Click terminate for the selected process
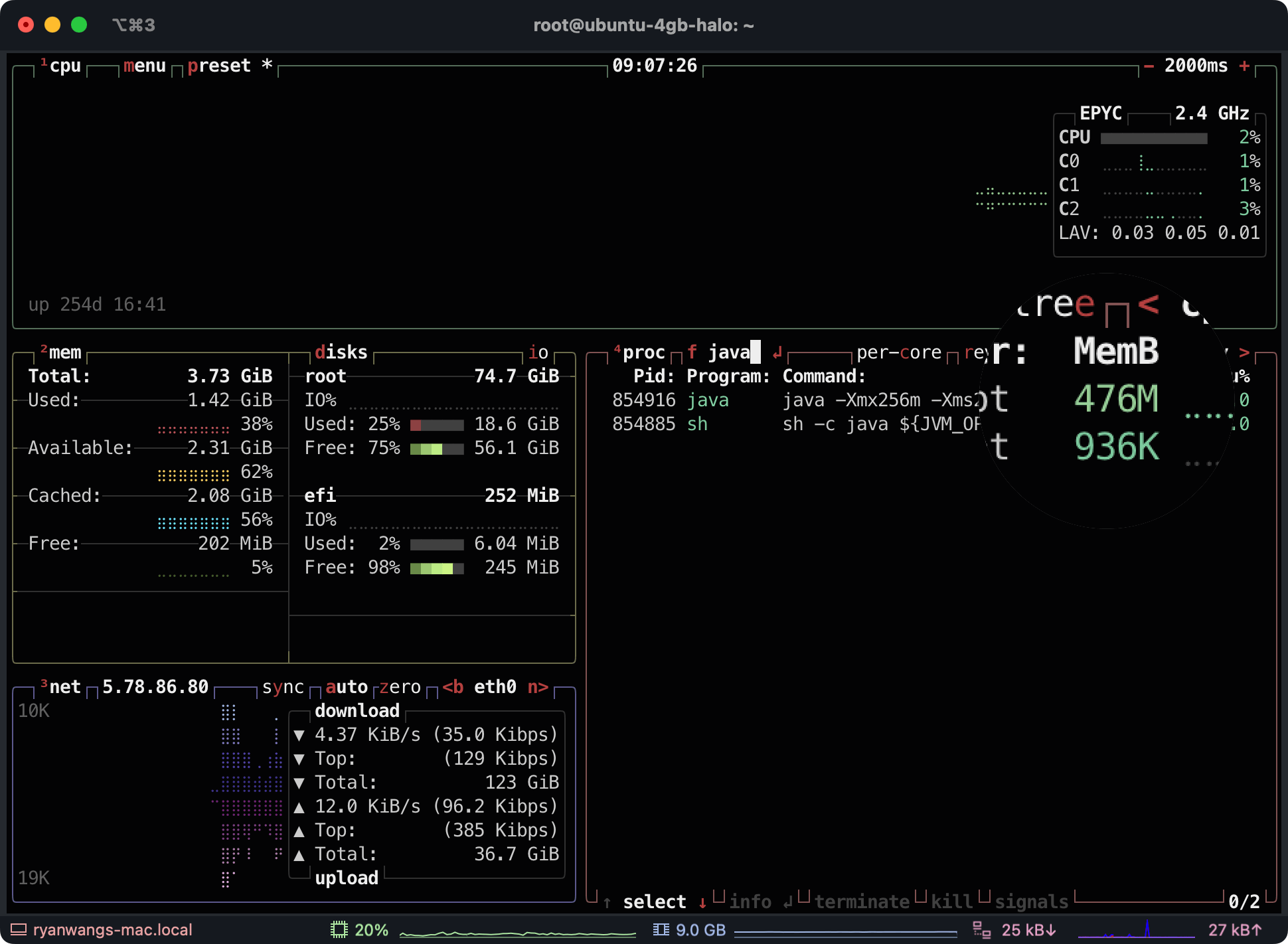Viewport: 1288px width, 944px height. pyautogui.click(x=862, y=901)
